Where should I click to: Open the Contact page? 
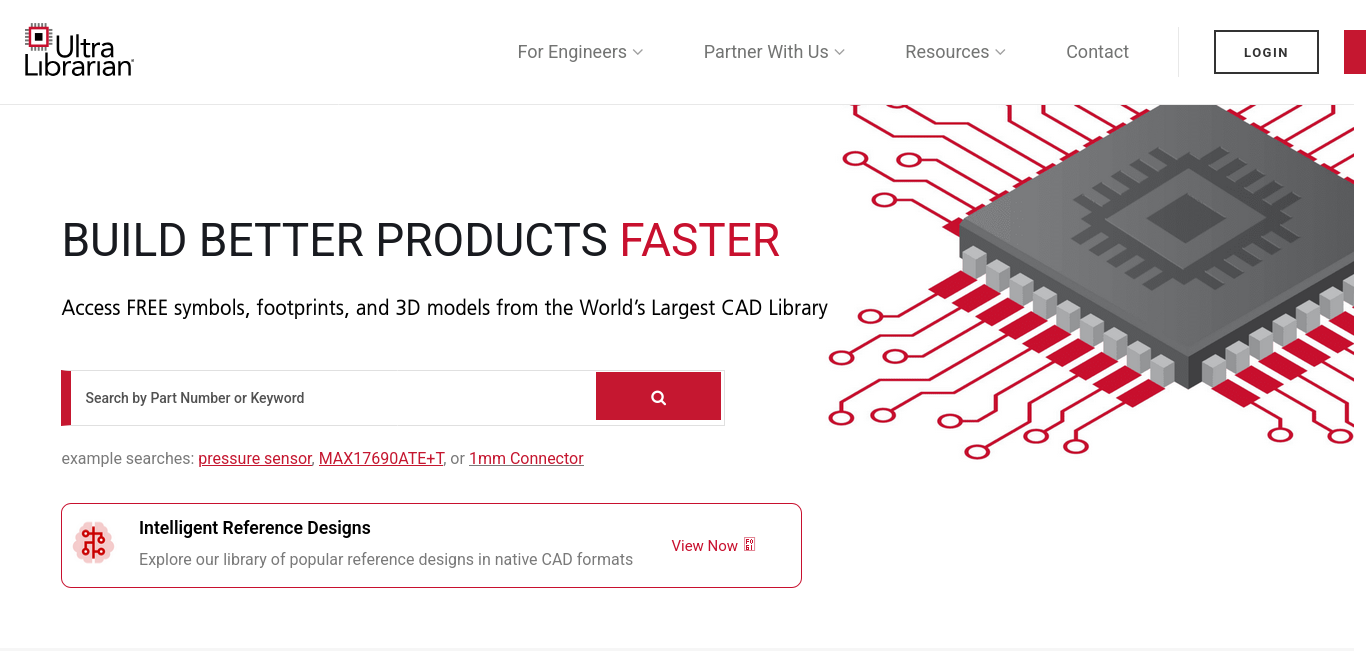point(1097,52)
